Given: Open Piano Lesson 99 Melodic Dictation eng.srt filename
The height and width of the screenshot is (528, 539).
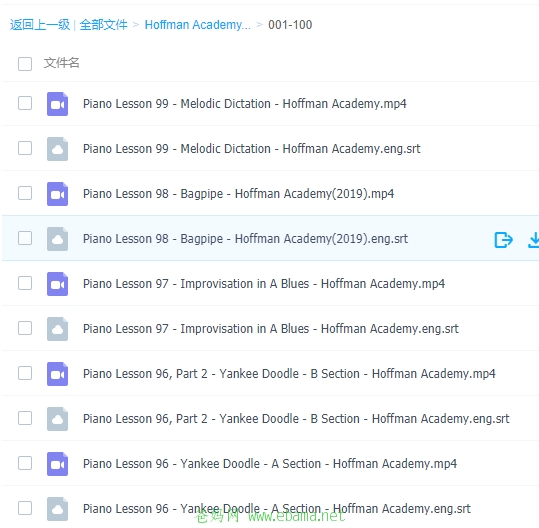Looking at the screenshot, I should point(252,149).
